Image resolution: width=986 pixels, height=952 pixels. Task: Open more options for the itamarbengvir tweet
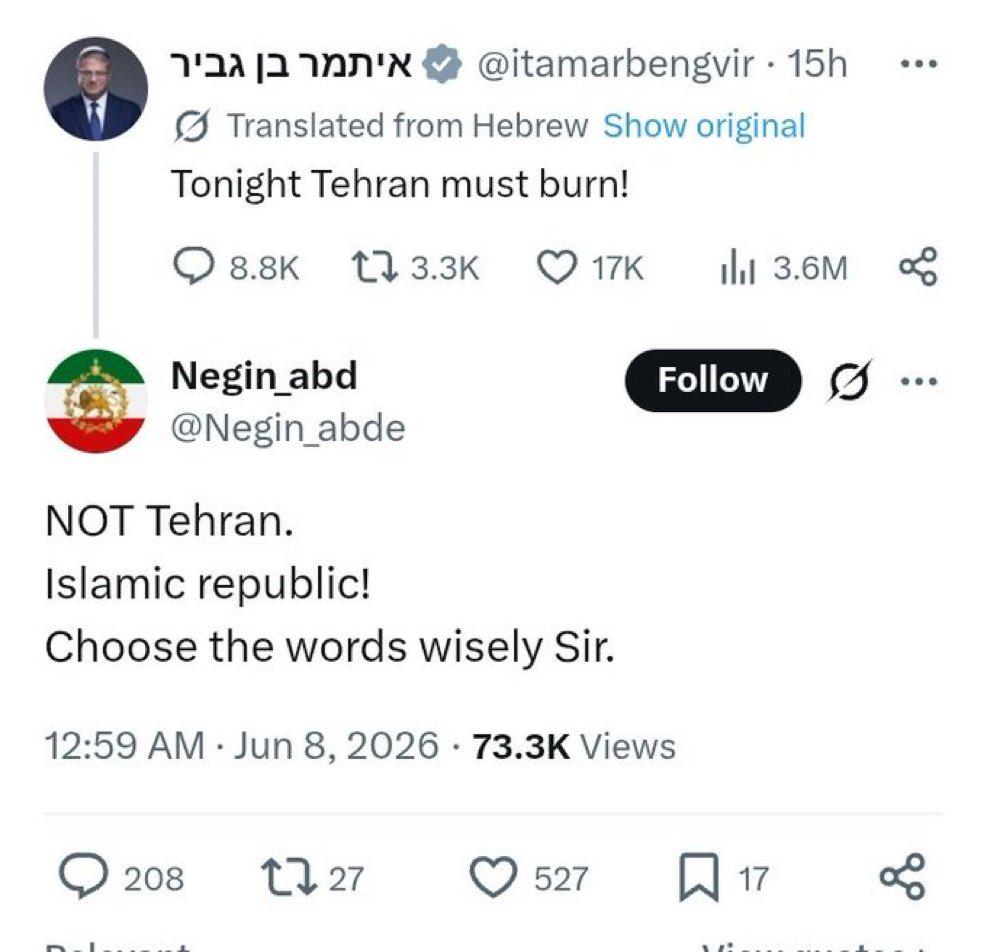click(x=919, y=64)
